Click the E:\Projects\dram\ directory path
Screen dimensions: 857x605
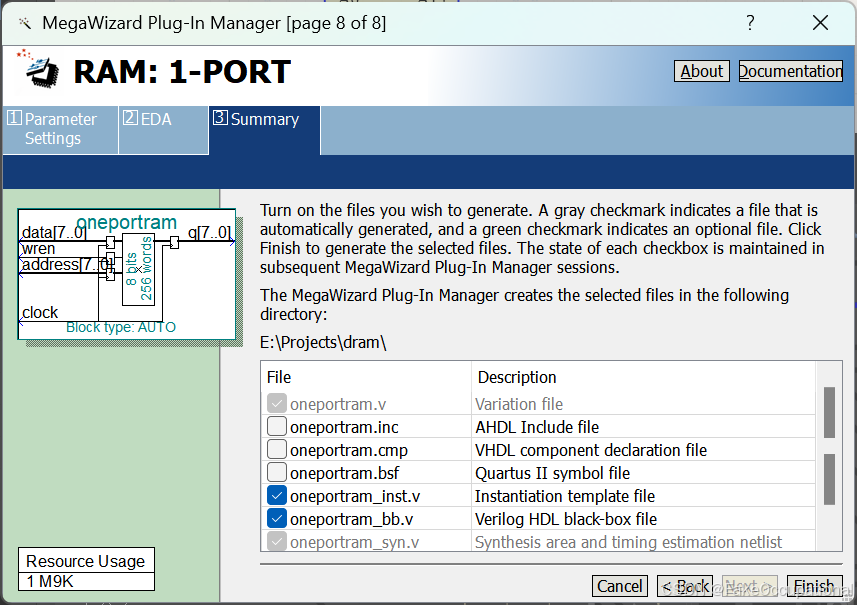tap(323, 342)
